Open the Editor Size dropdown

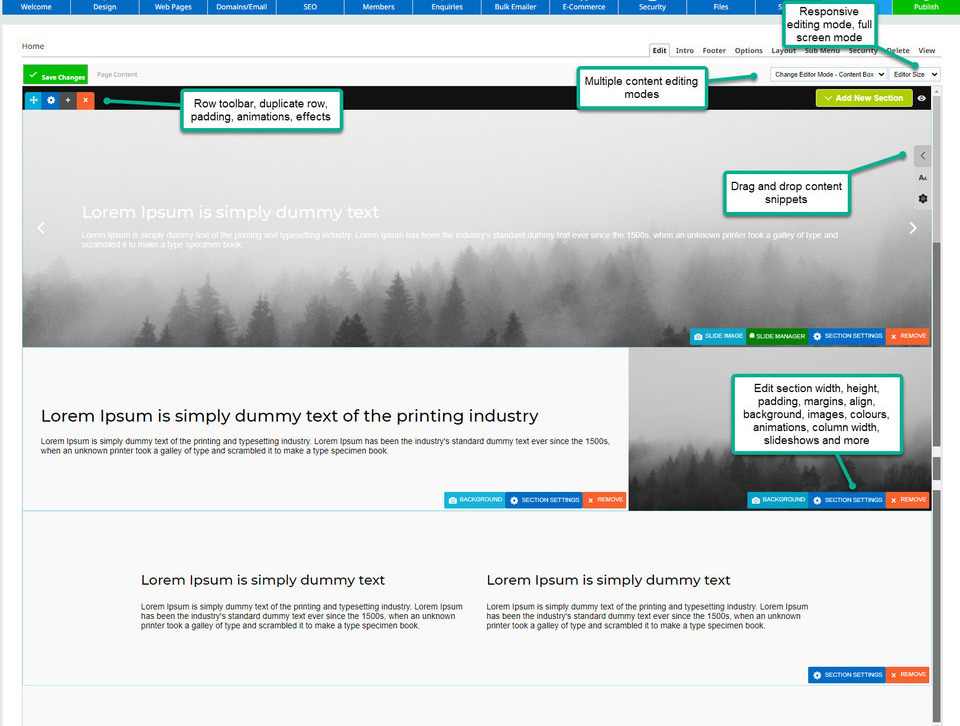915,74
